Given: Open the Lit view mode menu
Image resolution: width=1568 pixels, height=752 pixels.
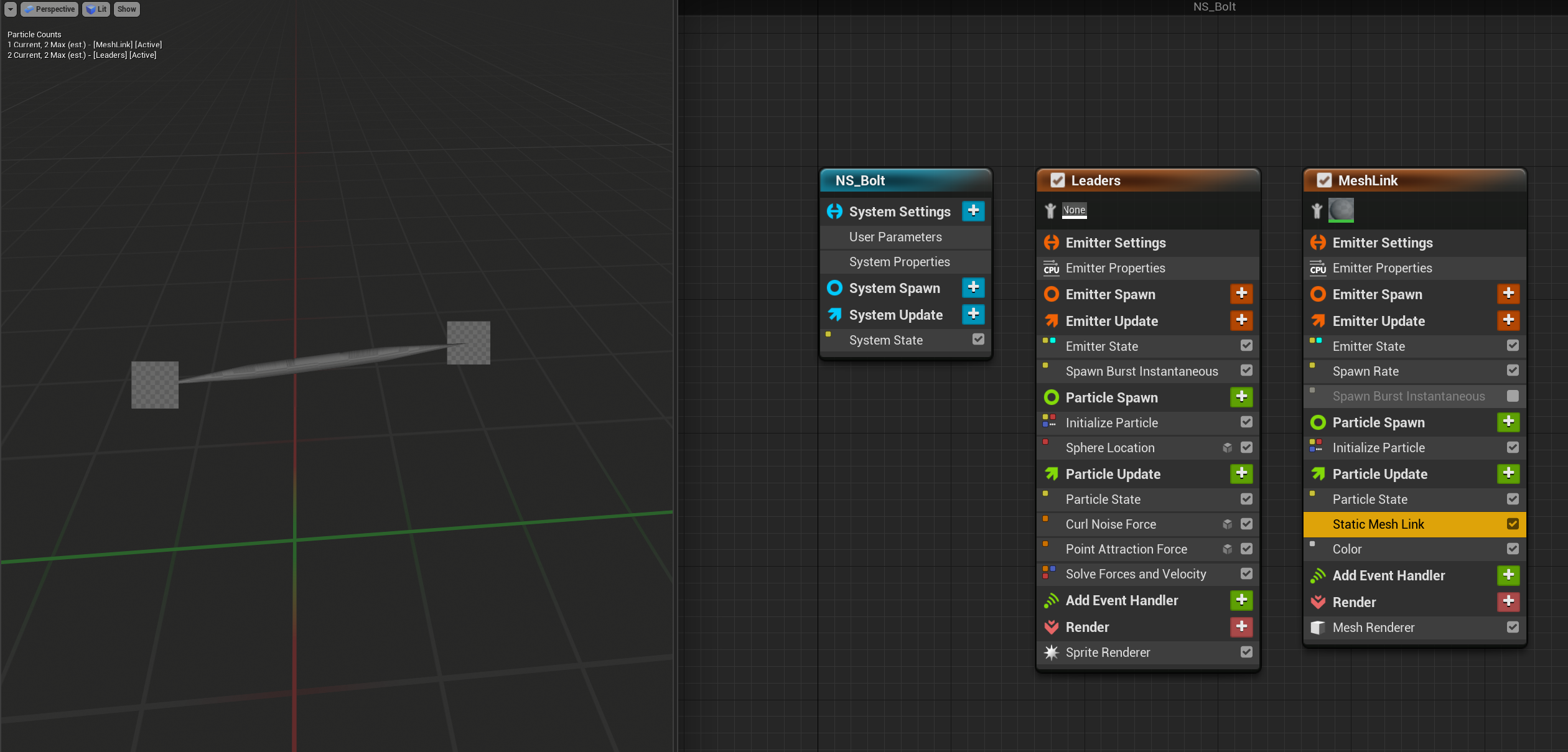Looking at the screenshot, I should point(96,9).
